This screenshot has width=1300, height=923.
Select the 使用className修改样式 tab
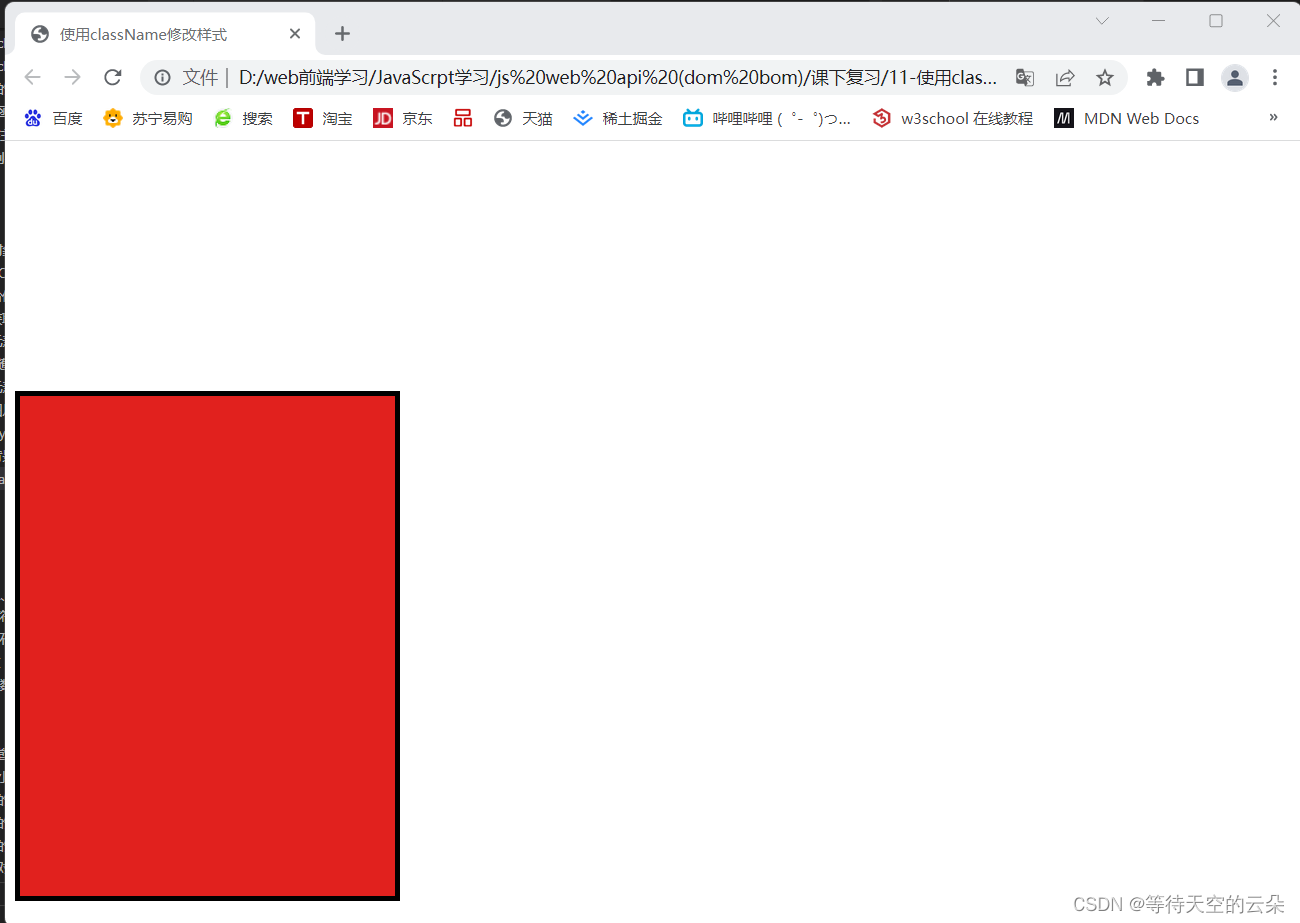(x=166, y=34)
